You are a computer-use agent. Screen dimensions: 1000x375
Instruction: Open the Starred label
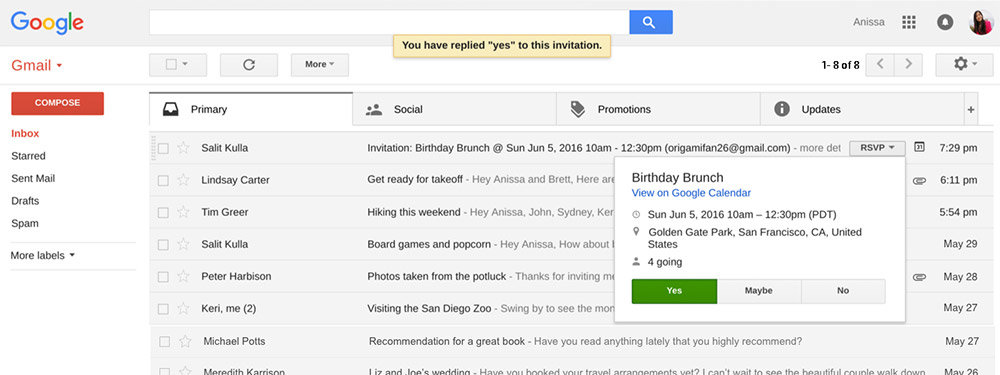point(28,156)
